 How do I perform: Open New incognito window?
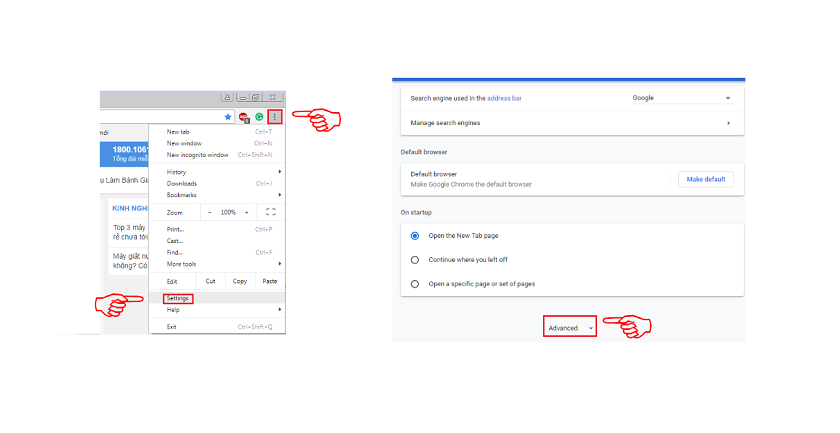click(217, 155)
